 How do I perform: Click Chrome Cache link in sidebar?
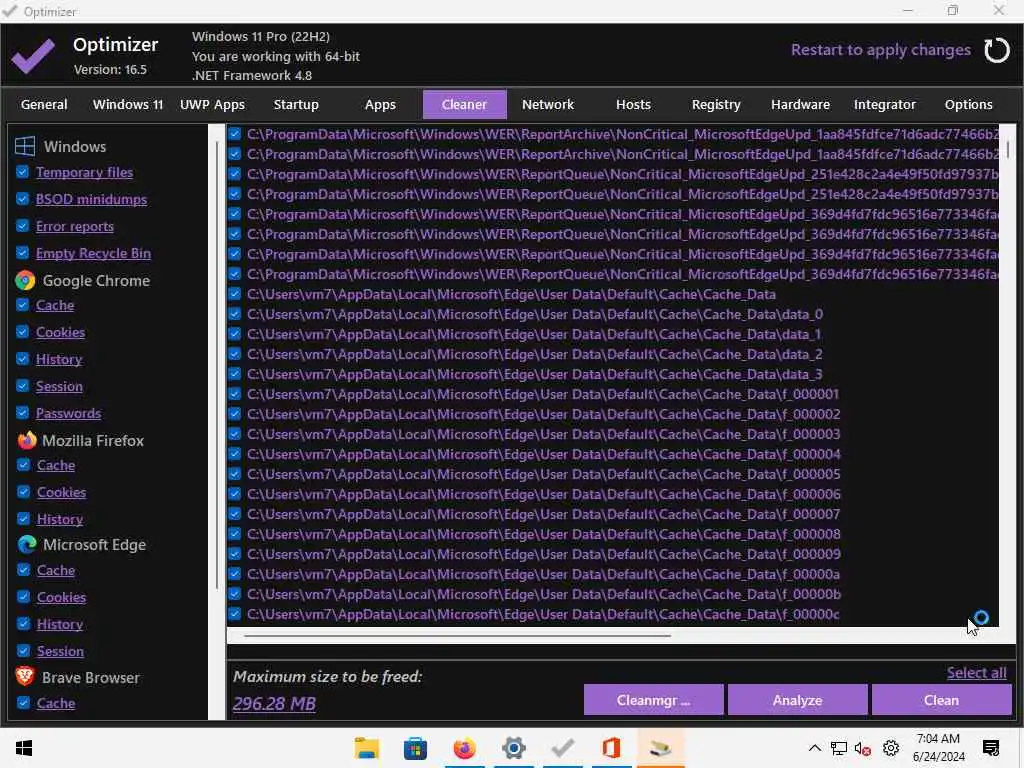55,306
